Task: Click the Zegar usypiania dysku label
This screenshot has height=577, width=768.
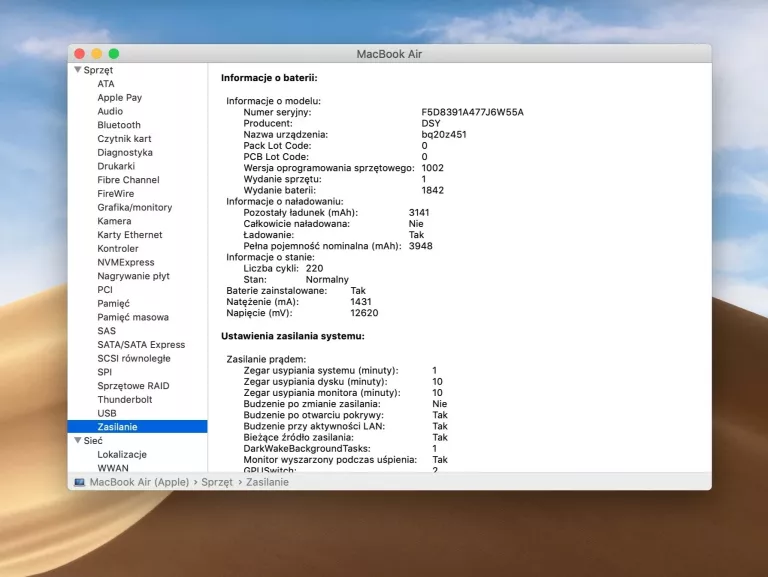Action: (315, 382)
